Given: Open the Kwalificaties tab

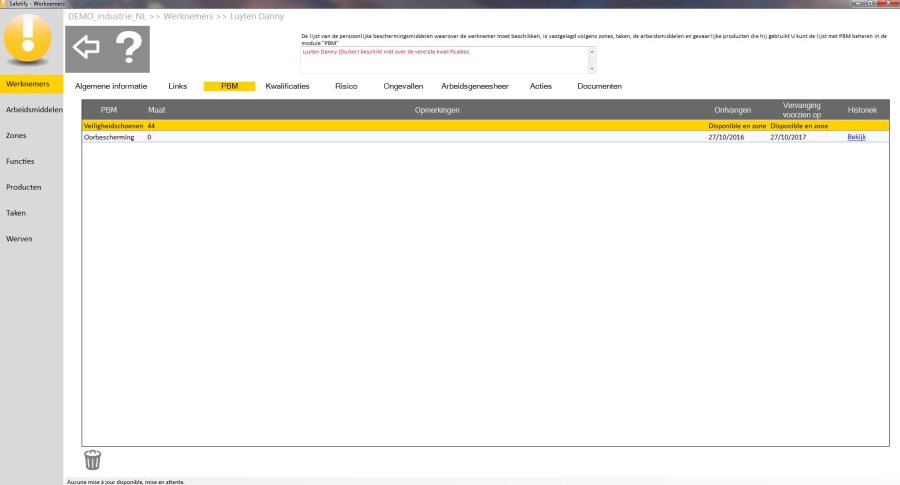Looking at the screenshot, I should coord(287,86).
